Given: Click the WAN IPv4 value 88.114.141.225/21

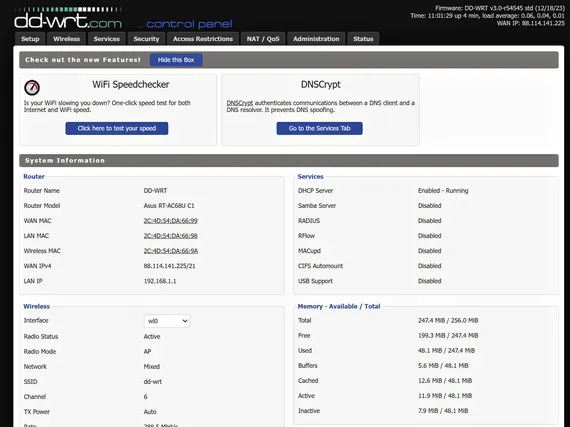Looking at the screenshot, I should (169, 266).
